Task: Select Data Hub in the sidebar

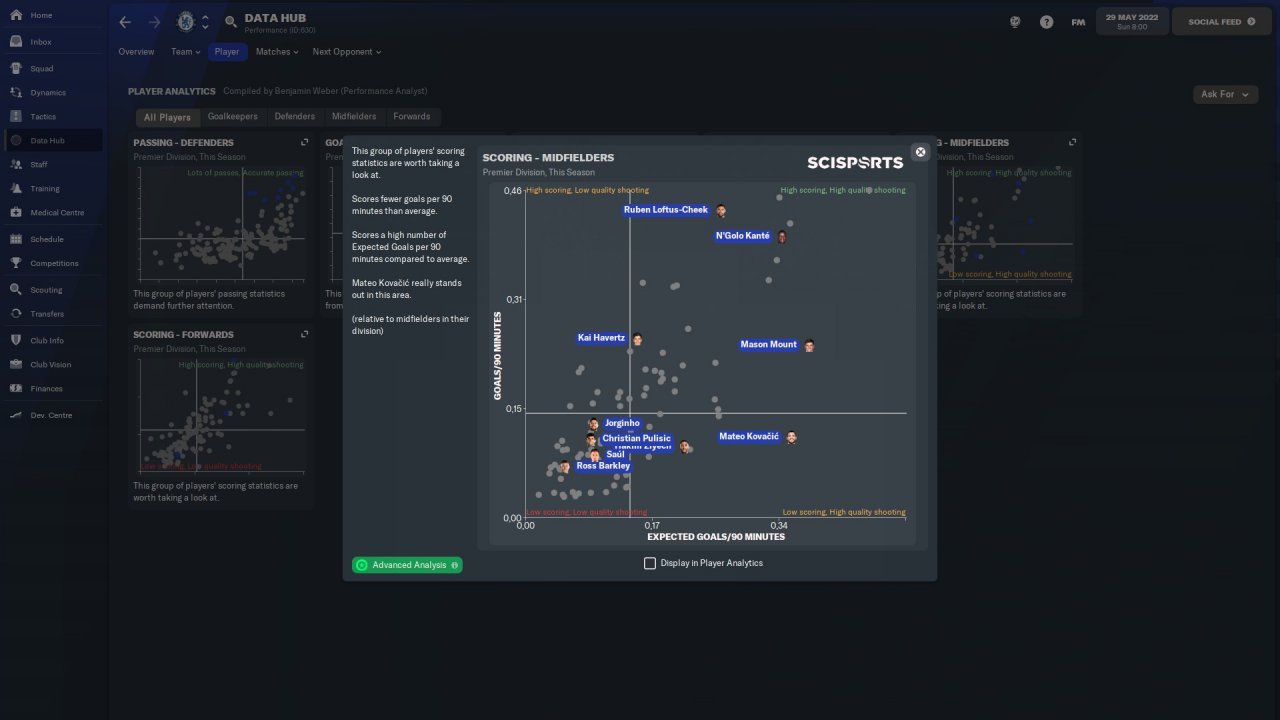Action: [52, 141]
